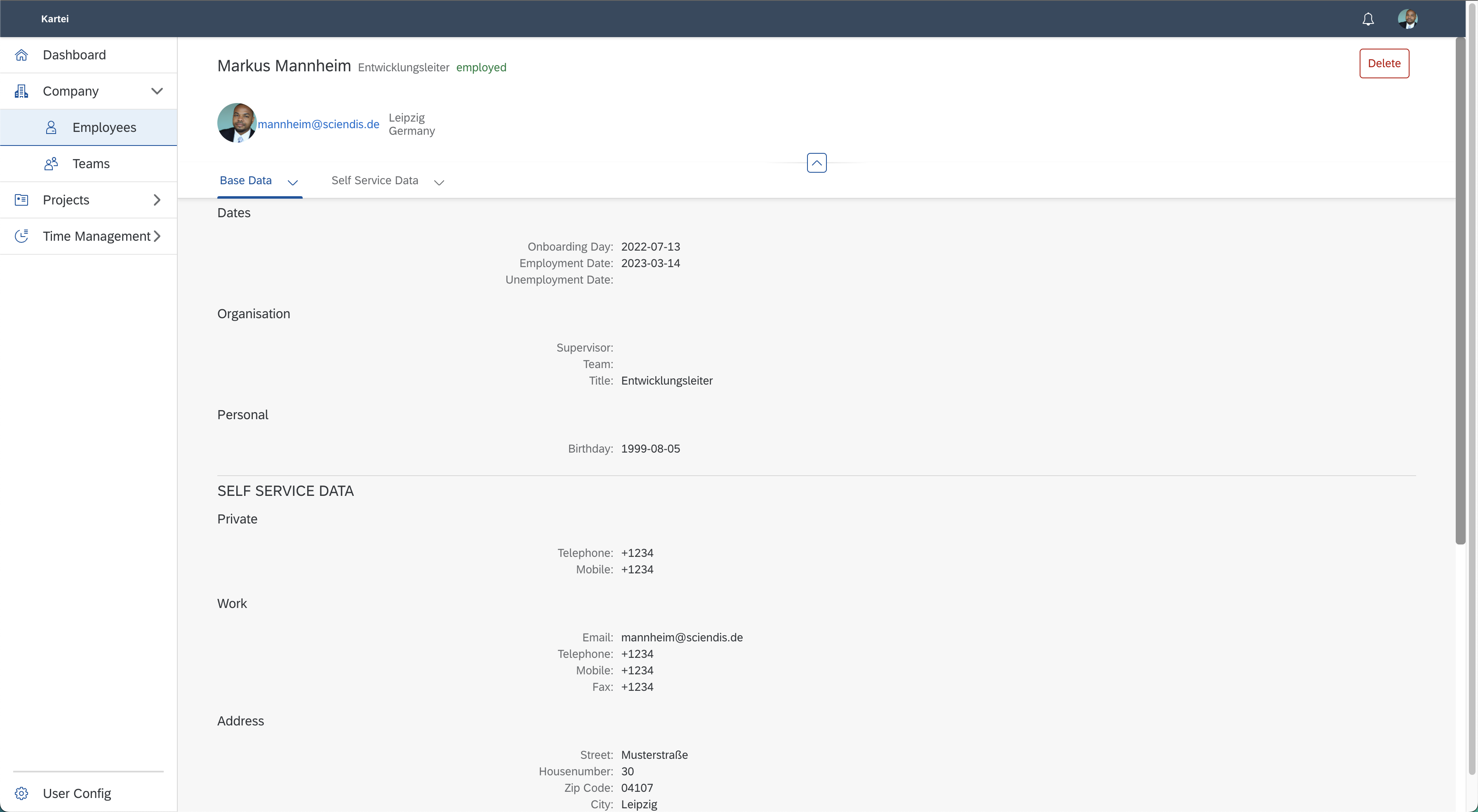1478x812 pixels.
Task: Open Teams in the sidebar
Action: click(88, 164)
